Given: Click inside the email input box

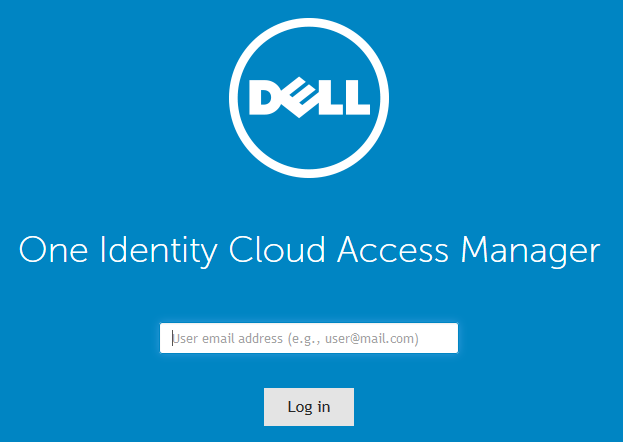Looking at the screenshot, I should (309, 339).
